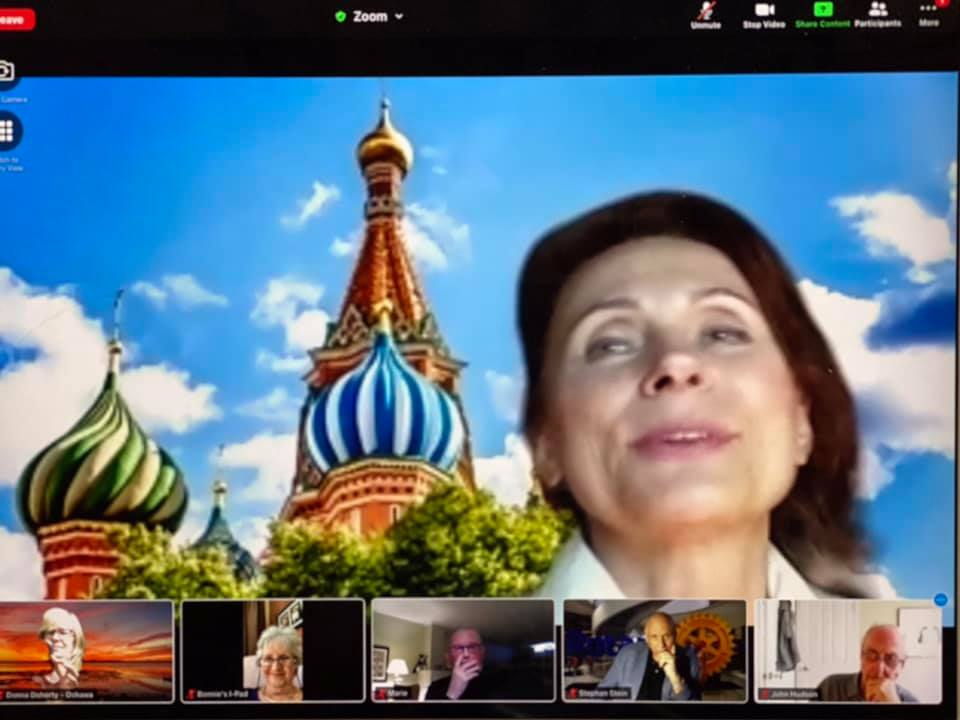Open the green Share Content icon
This screenshot has width=960, height=720.
(822, 14)
